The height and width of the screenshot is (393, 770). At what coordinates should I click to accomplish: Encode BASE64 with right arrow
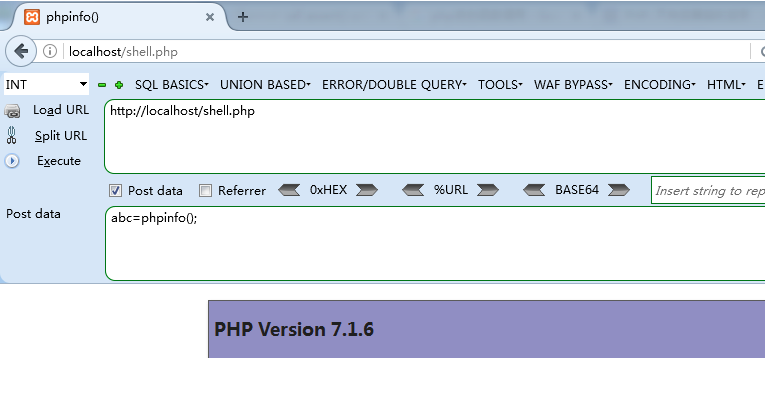coord(619,190)
